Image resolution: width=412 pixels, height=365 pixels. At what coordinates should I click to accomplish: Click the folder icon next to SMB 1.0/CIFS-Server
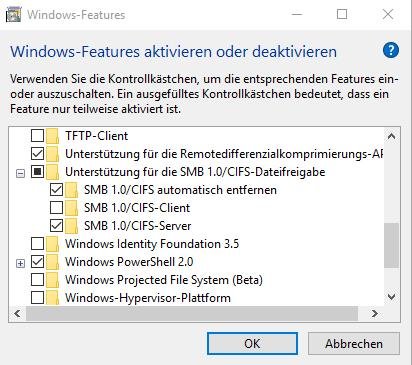click(x=71, y=226)
